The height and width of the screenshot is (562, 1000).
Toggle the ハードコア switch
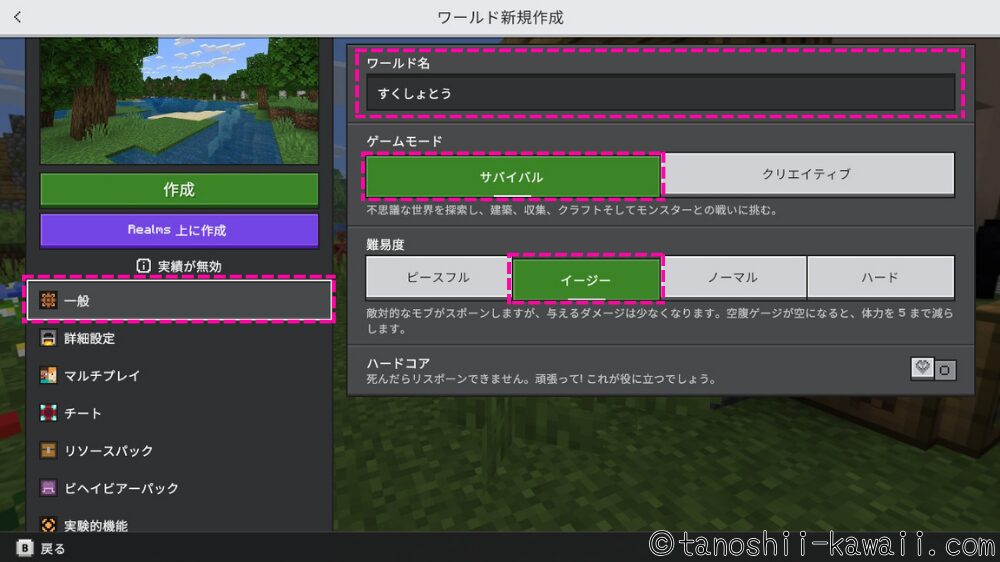tap(933, 369)
